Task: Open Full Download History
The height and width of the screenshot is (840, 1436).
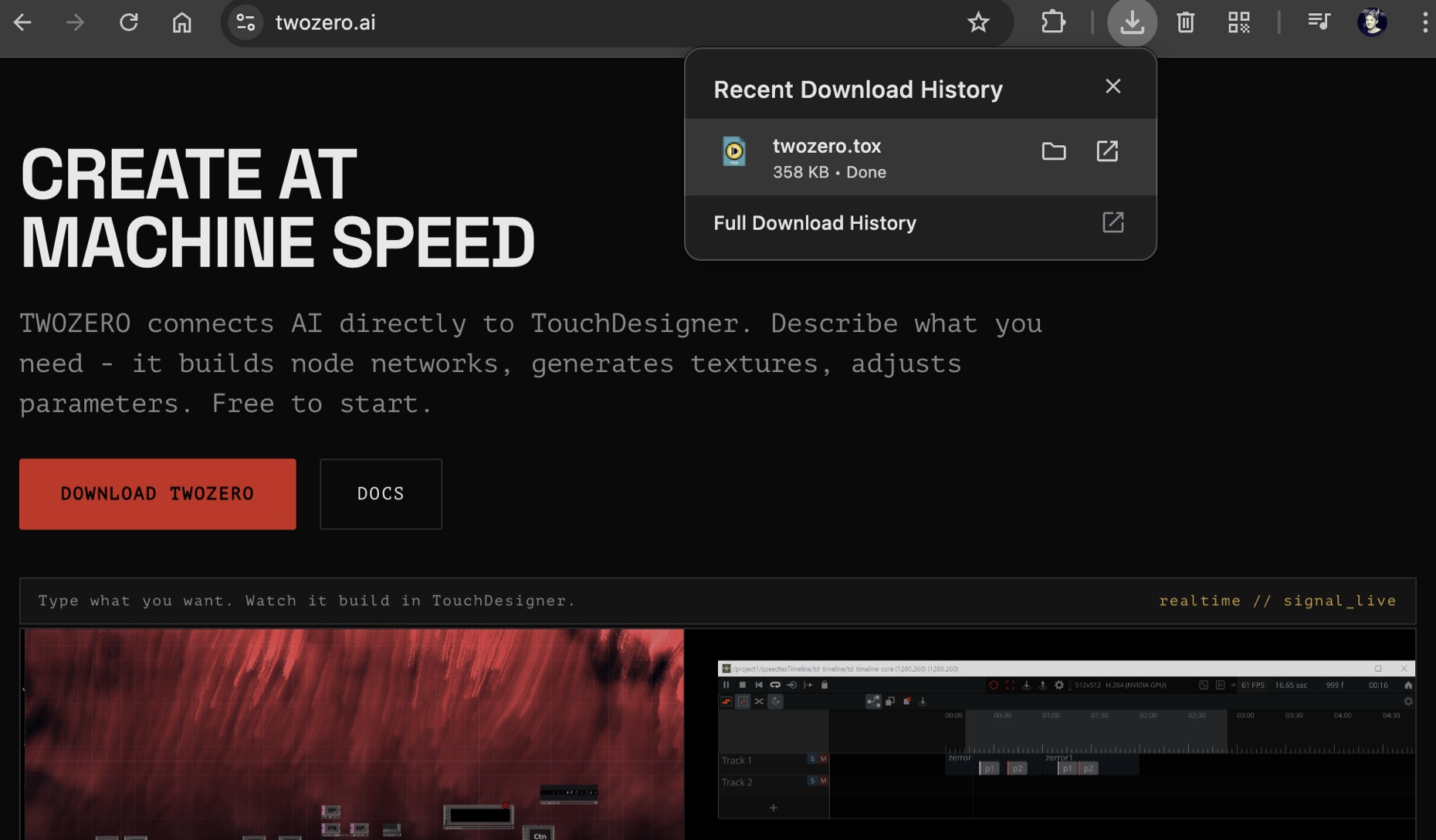Action: 814,223
